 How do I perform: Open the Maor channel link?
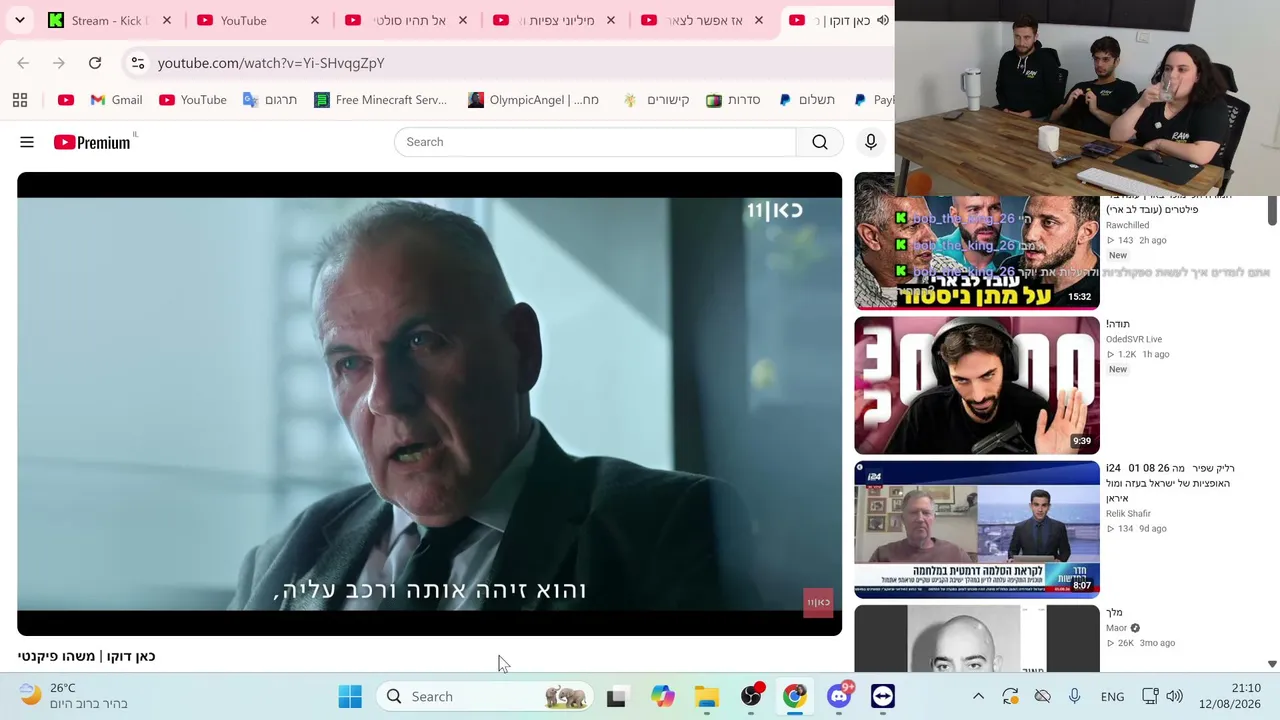(x=1117, y=628)
